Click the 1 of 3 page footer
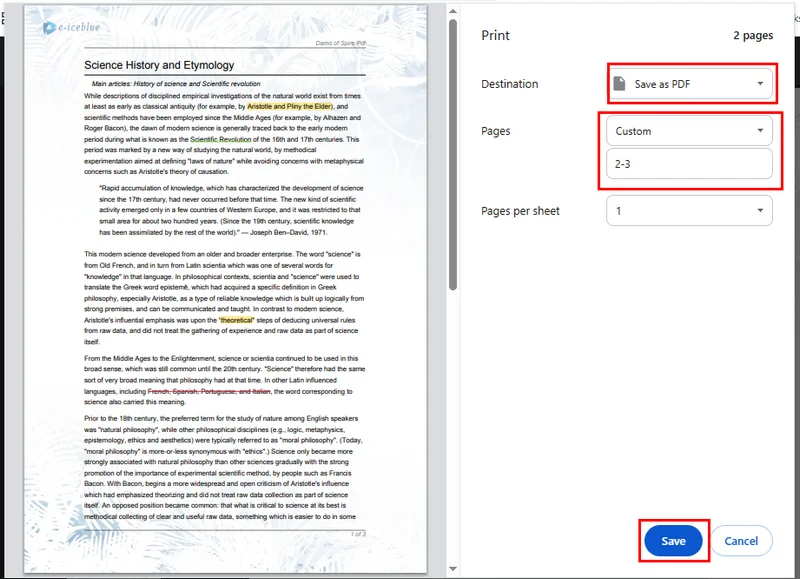The height and width of the screenshot is (579, 800). click(360, 535)
